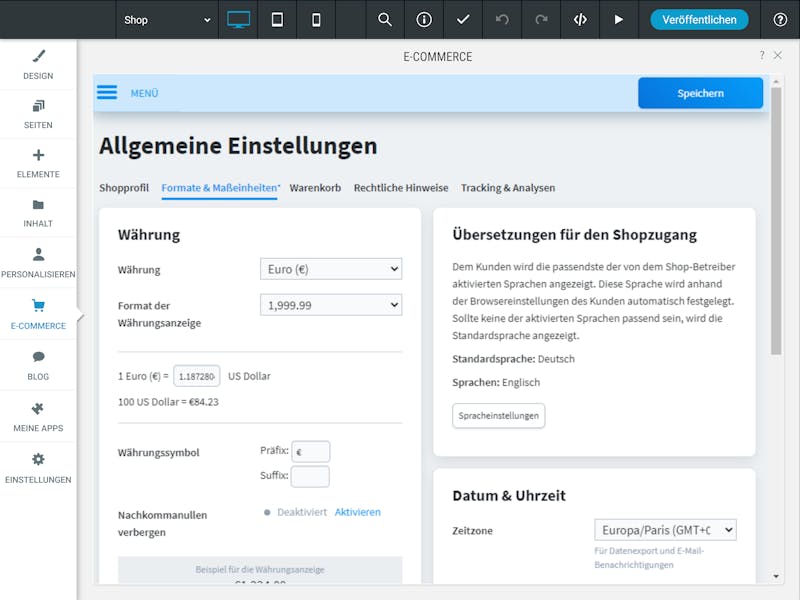Open the Zeitzone Europa/Paris dropdown

click(x=665, y=530)
